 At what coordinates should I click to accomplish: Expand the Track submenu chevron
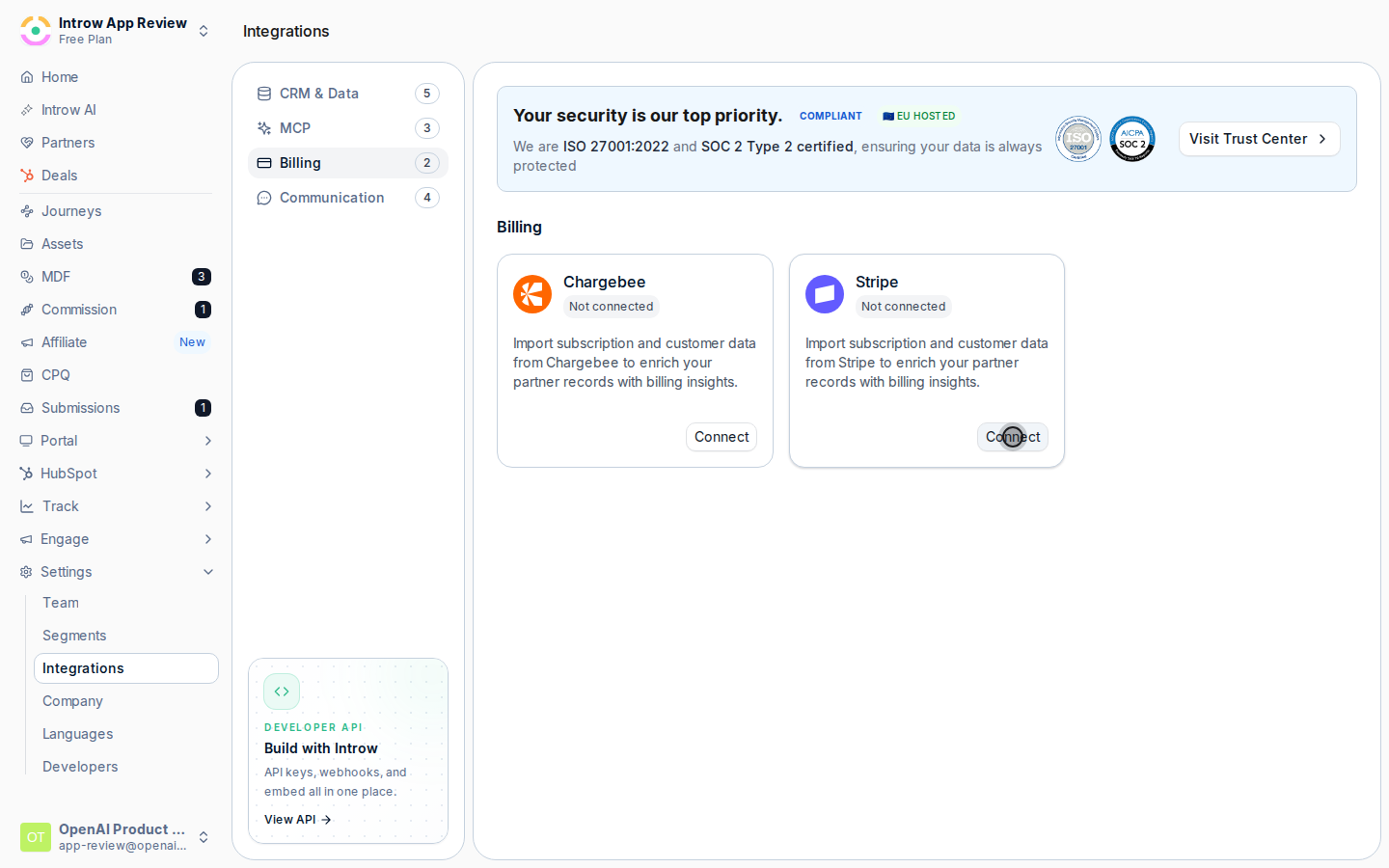(x=208, y=506)
